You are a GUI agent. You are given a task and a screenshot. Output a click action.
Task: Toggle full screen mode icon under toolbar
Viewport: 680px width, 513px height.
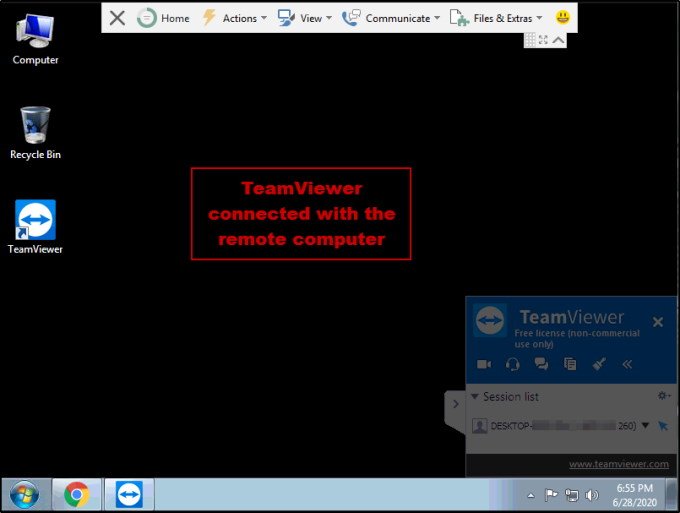coord(543,40)
